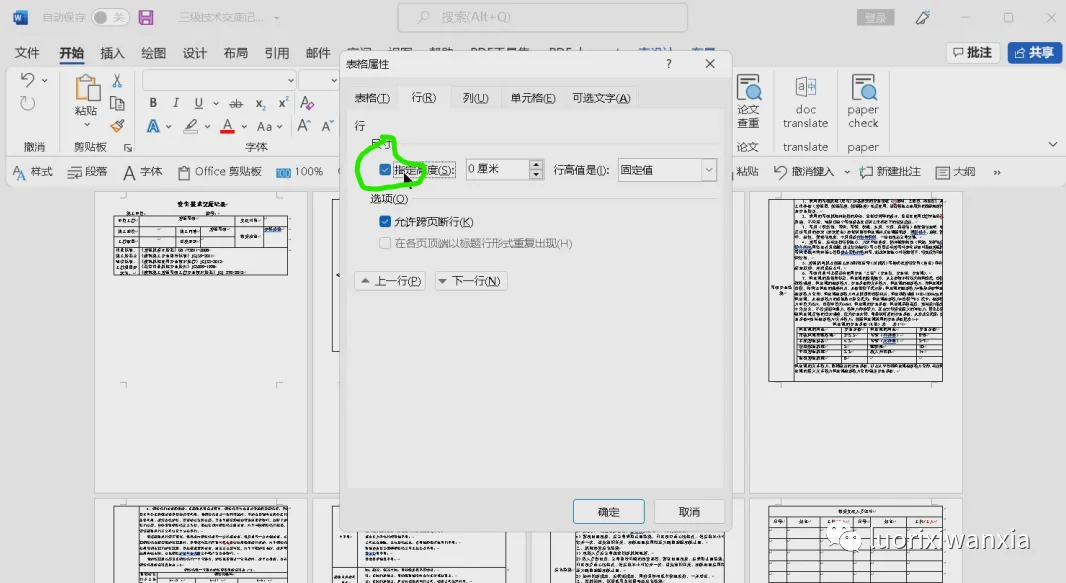The image size is (1066, 583).
Task: Click the 100% zoom quick-access item
Action: pyautogui.click(x=300, y=172)
